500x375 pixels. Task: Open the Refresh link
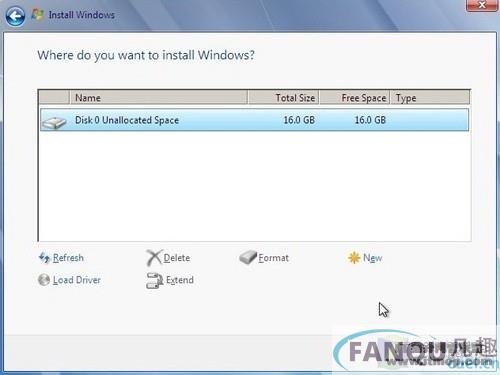coord(68,258)
